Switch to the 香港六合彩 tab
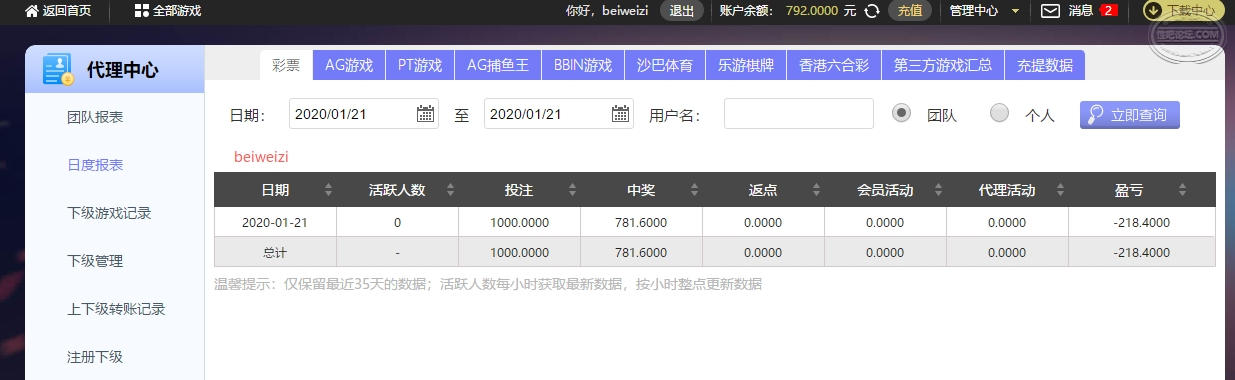Viewport: 1235px width, 380px height. tap(834, 65)
